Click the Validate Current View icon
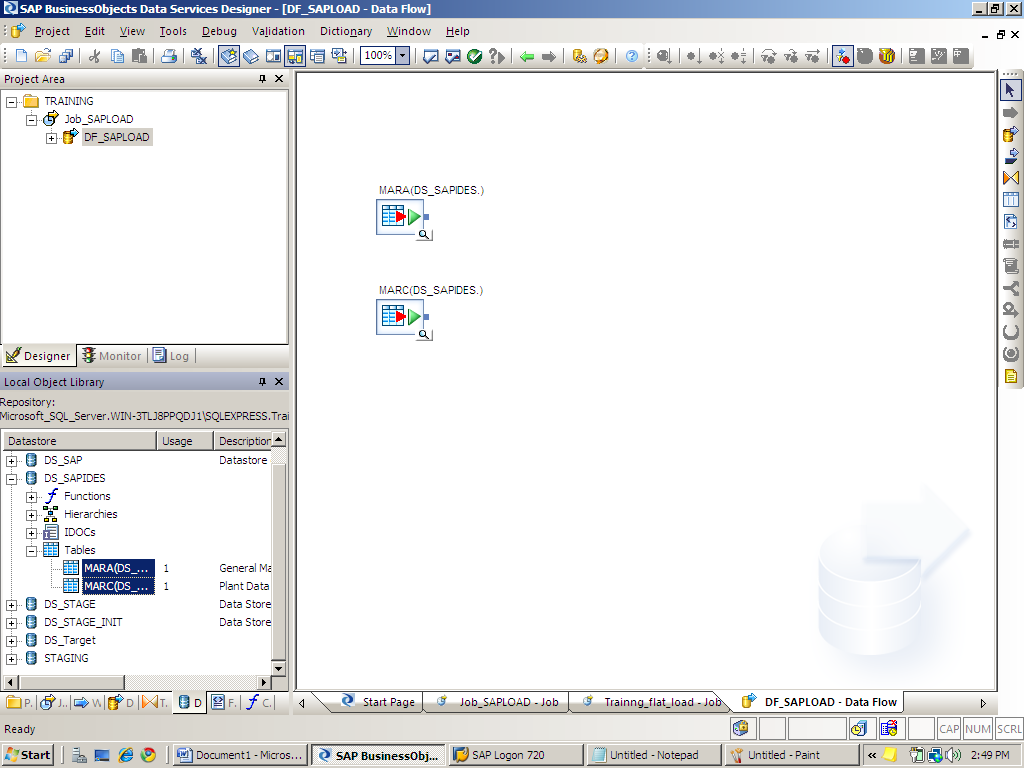1024x768 pixels. click(430, 56)
